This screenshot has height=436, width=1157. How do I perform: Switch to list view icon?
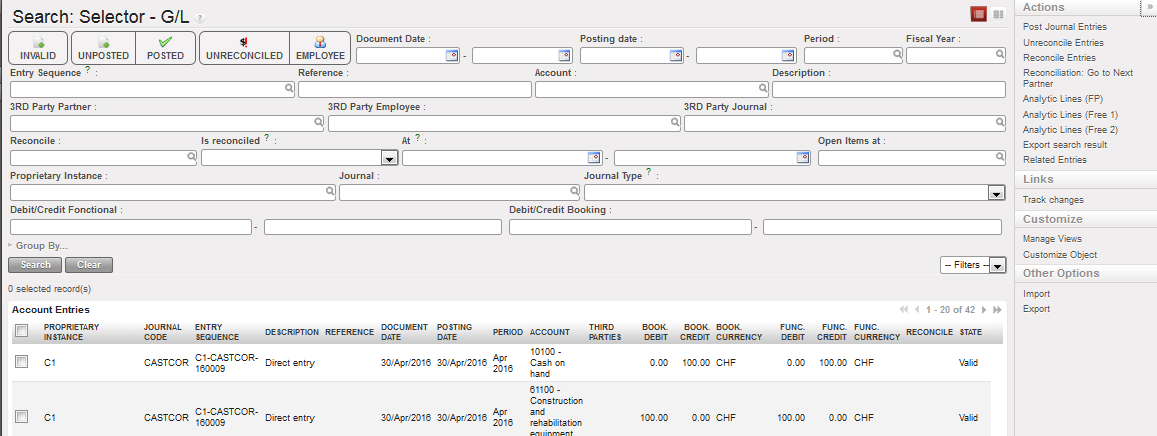tap(979, 14)
